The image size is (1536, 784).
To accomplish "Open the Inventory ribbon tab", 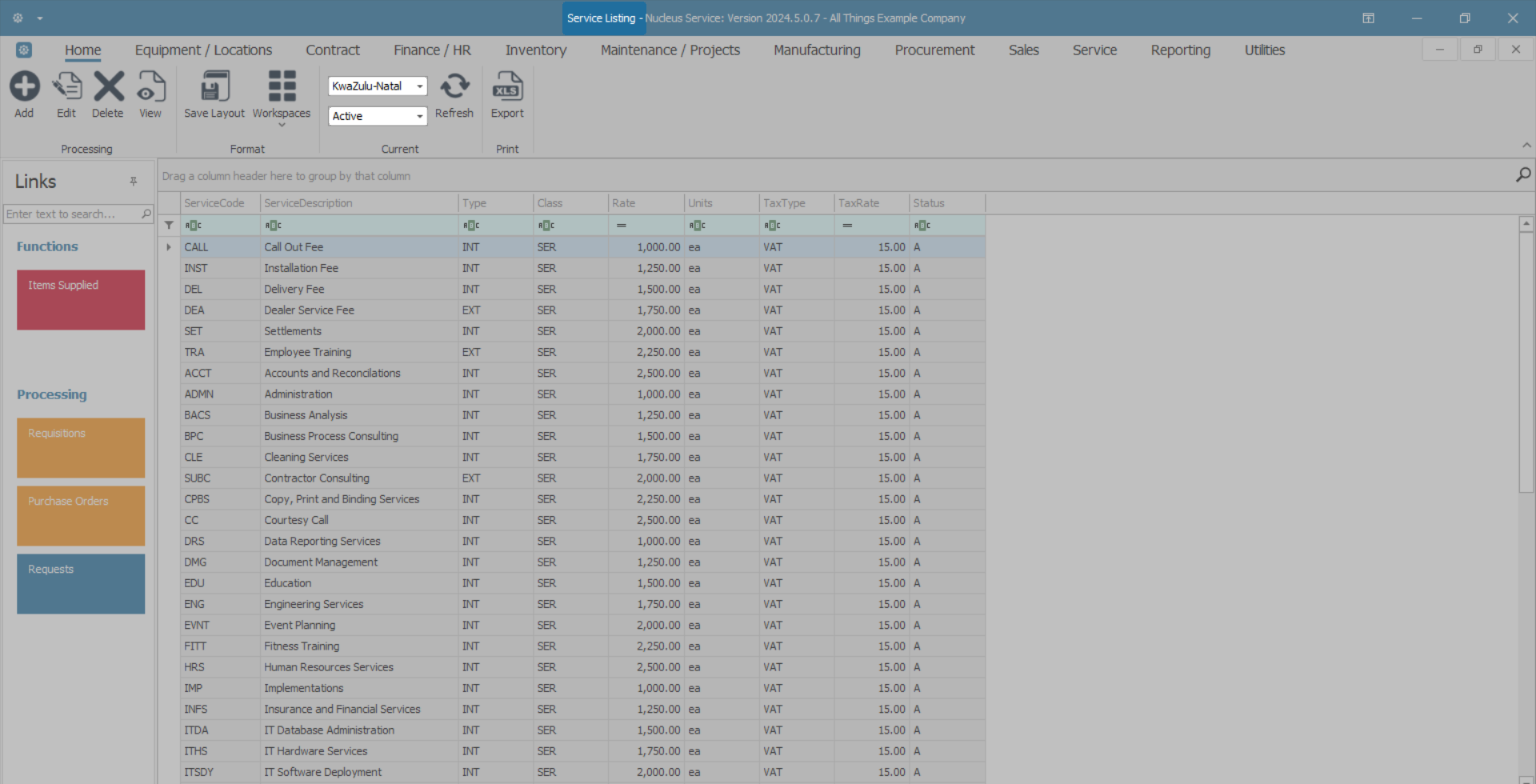I will click(x=535, y=50).
